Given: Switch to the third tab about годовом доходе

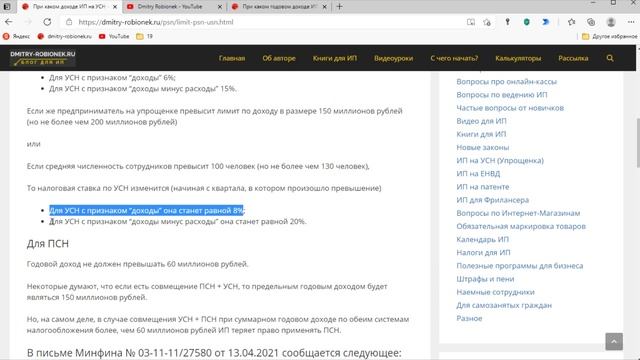Looking at the screenshot, I should pyautogui.click(x=279, y=7).
